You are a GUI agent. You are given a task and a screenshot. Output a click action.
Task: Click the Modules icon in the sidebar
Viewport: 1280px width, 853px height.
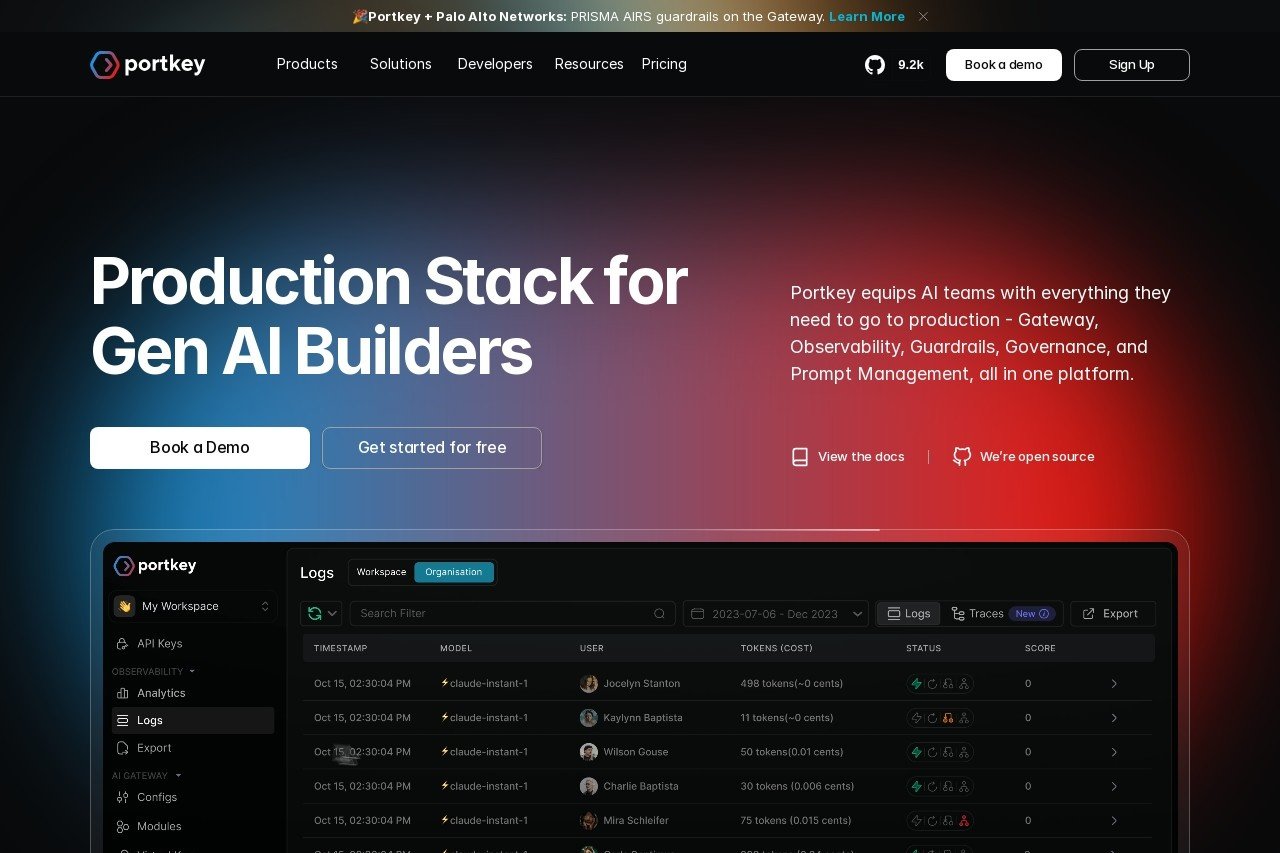(123, 827)
